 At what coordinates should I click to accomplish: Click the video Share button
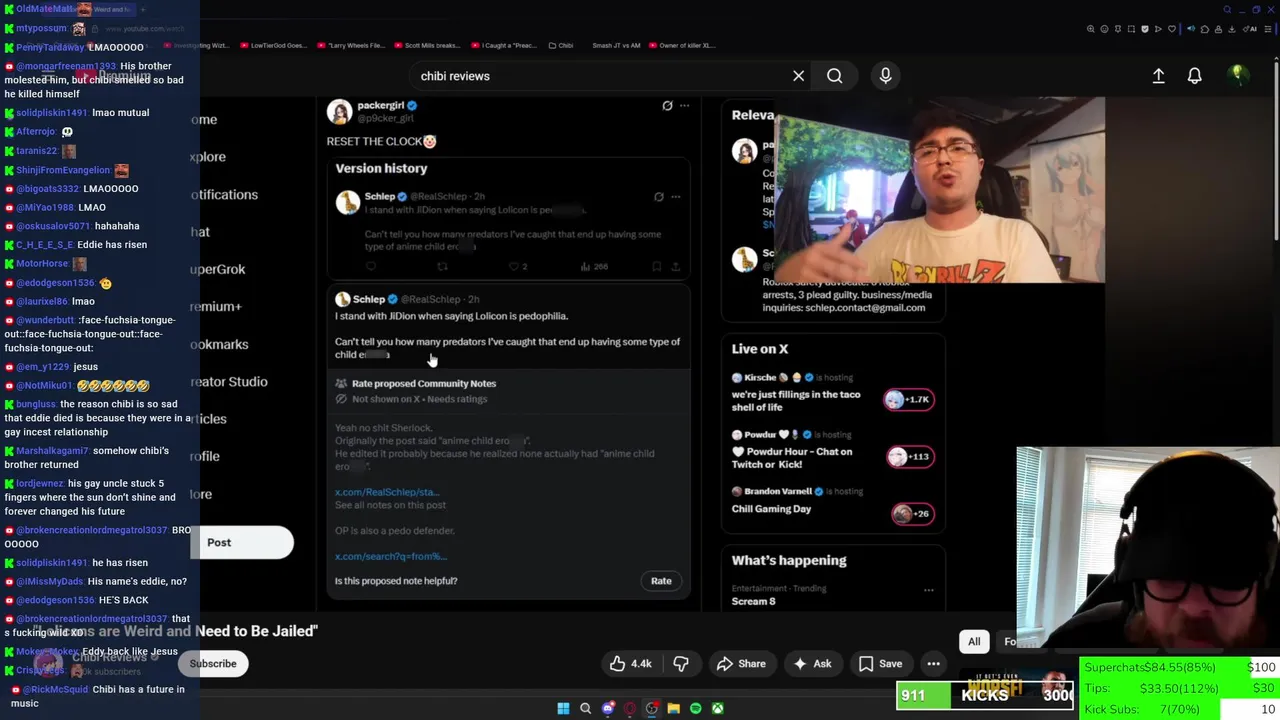click(740, 664)
